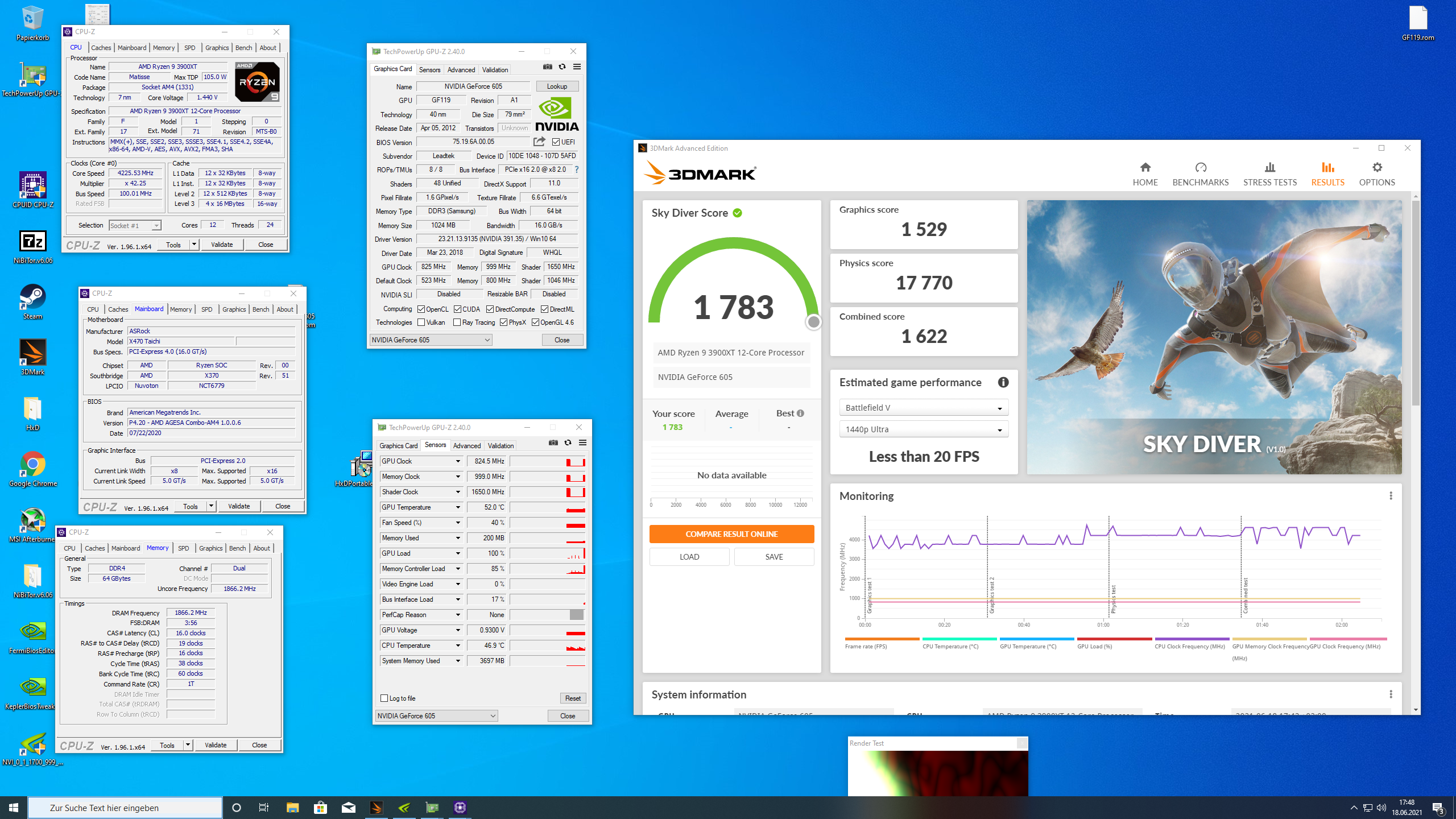Open the Papierkorb recycle bin icon
This screenshot has width=1456, height=819.
[x=32, y=23]
